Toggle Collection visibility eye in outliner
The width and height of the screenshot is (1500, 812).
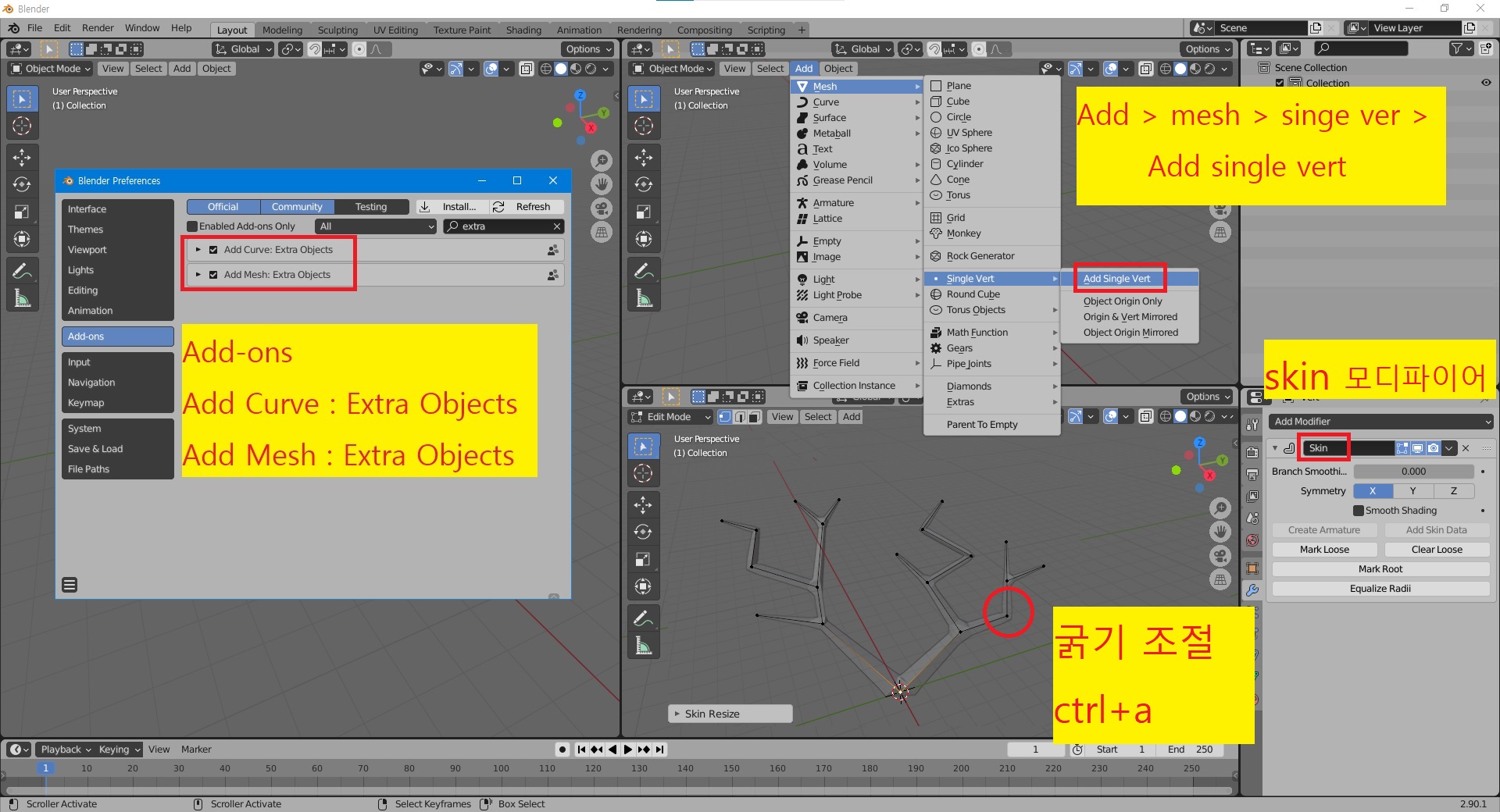(1485, 83)
